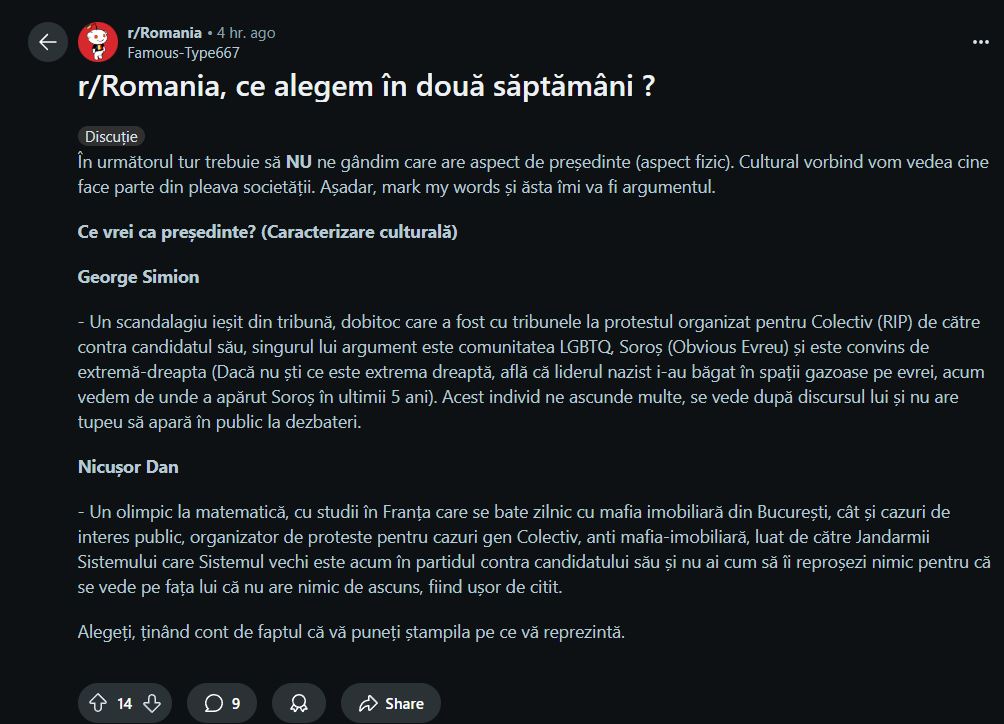Open the three-dot post options menu
Image resolution: width=1004 pixels, height=724 pixels.
[x=980, y=42]
